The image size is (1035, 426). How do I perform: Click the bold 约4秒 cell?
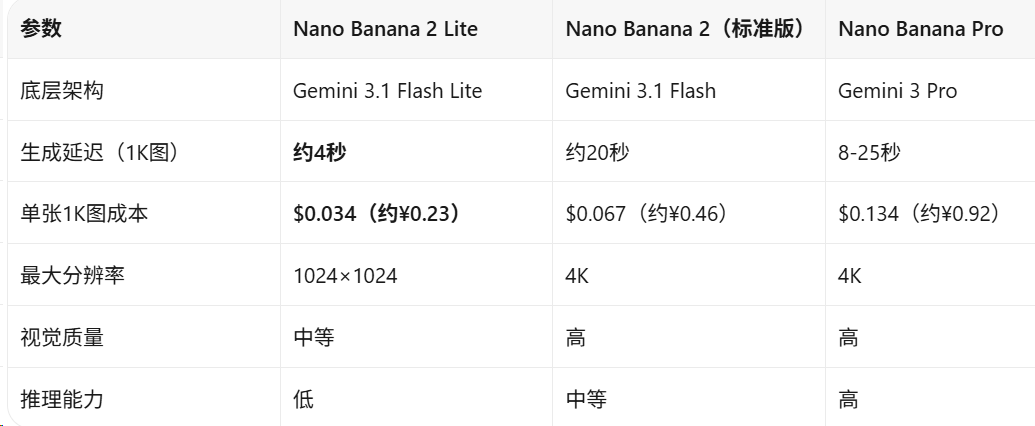[x=319, y=153]
